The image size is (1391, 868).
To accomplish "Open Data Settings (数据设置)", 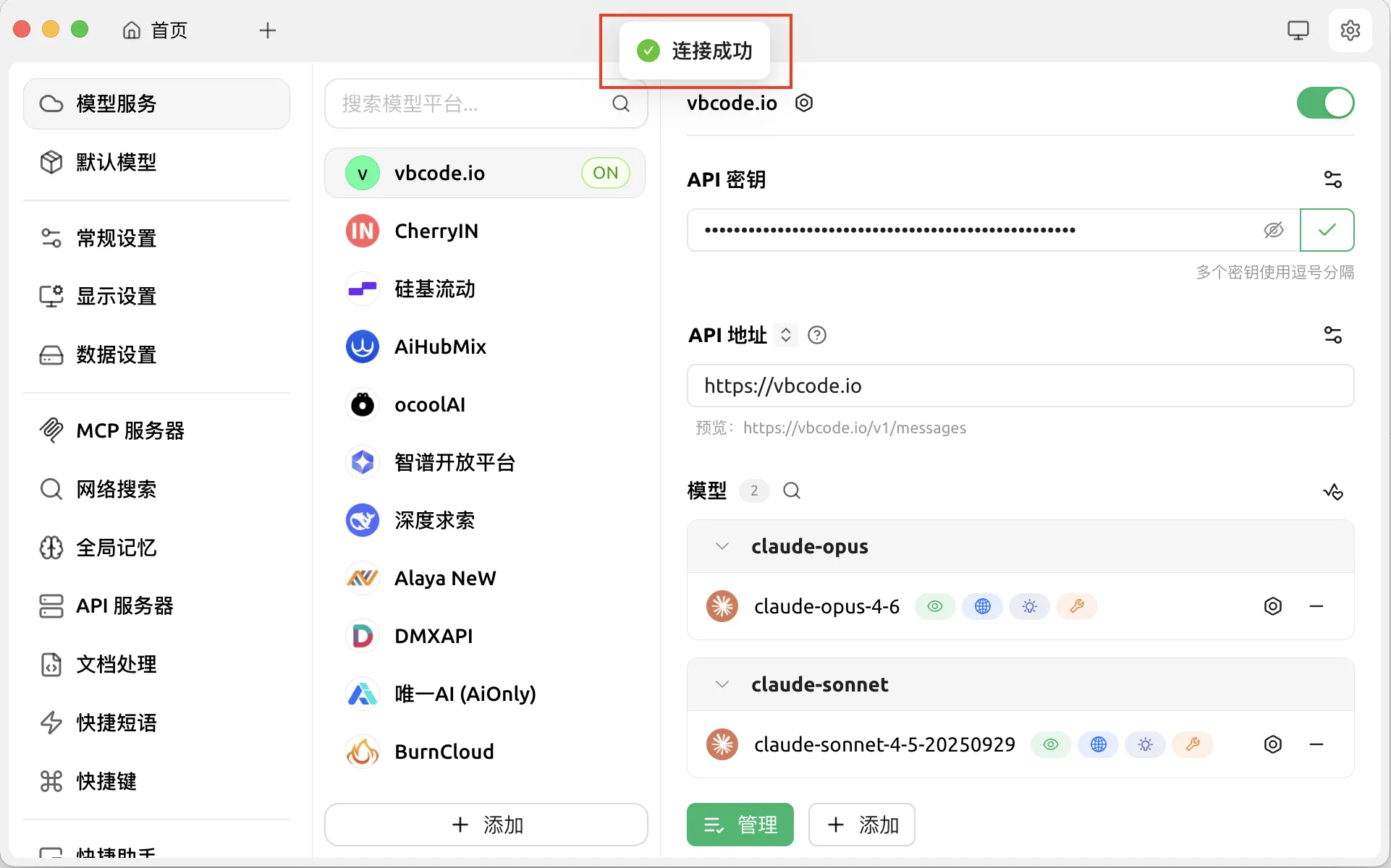I will (157, 354).
